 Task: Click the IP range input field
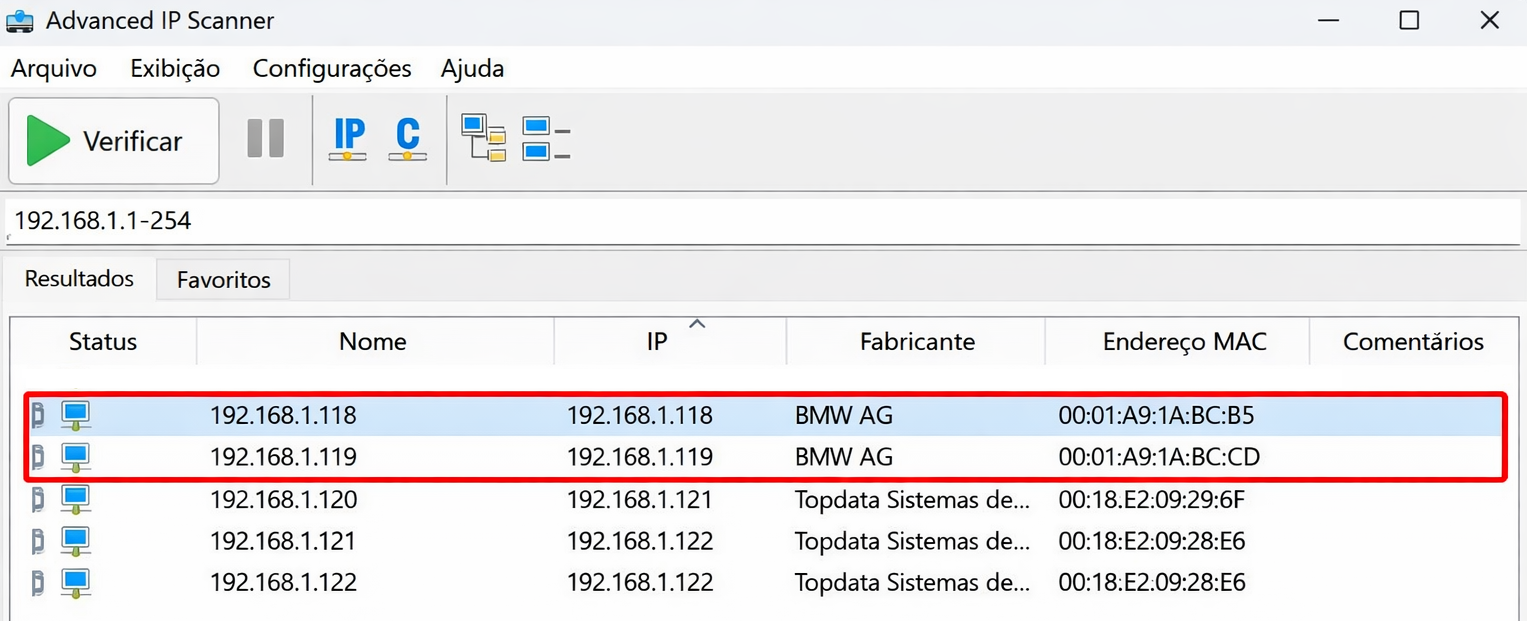(760, 221)
